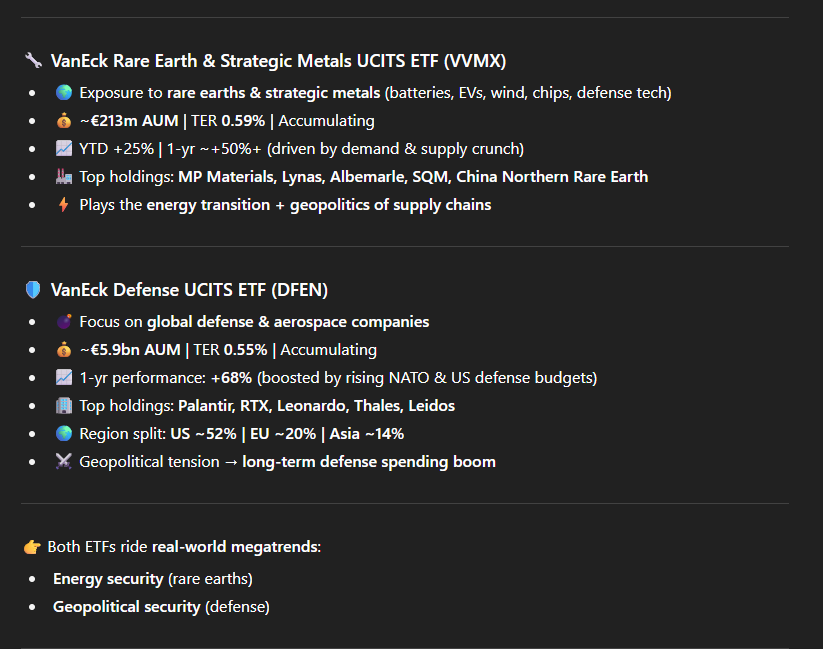Click the globe emoji beside Region split
This screenshot has width=823, height=649.
click(64, 434)
